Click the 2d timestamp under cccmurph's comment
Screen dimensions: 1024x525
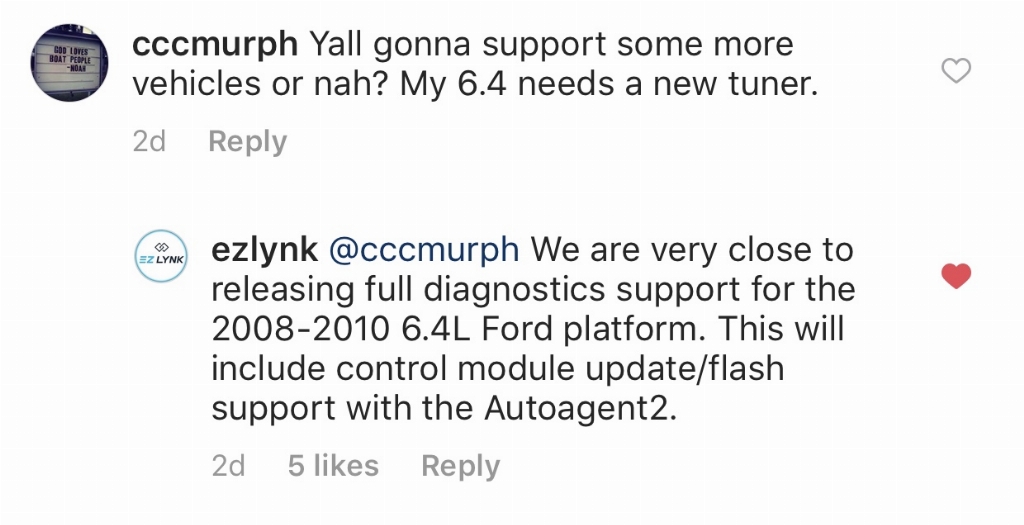click(149, 142)
